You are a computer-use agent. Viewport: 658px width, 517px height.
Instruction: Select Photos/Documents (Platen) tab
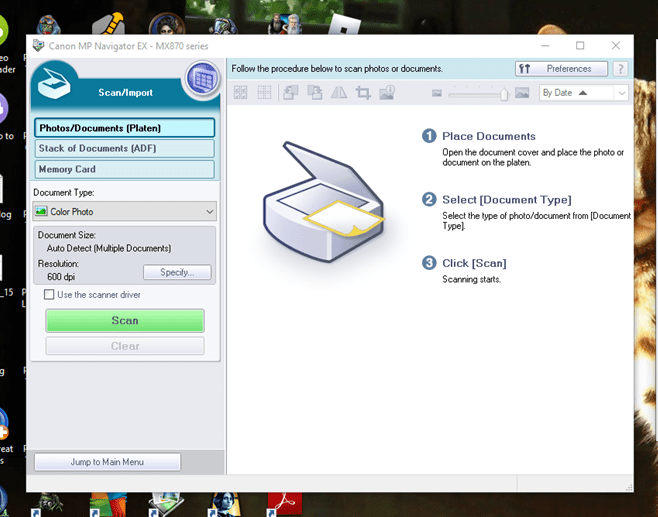pyautogui.click(x=124, y=128)
